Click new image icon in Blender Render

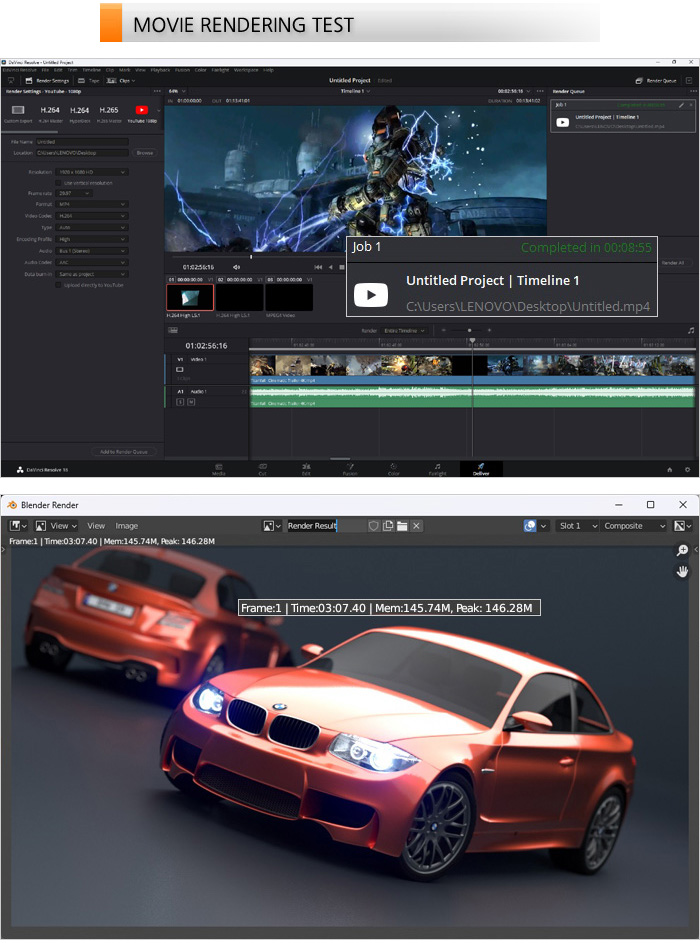point(388,526)
